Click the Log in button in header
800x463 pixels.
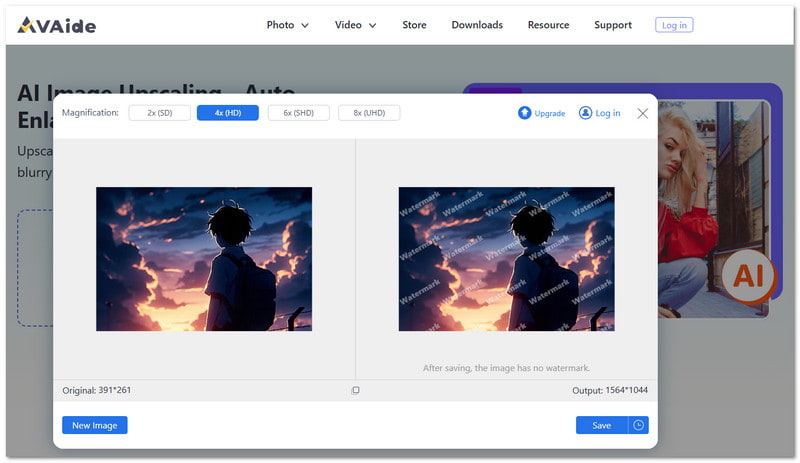(x=674, y=25)
